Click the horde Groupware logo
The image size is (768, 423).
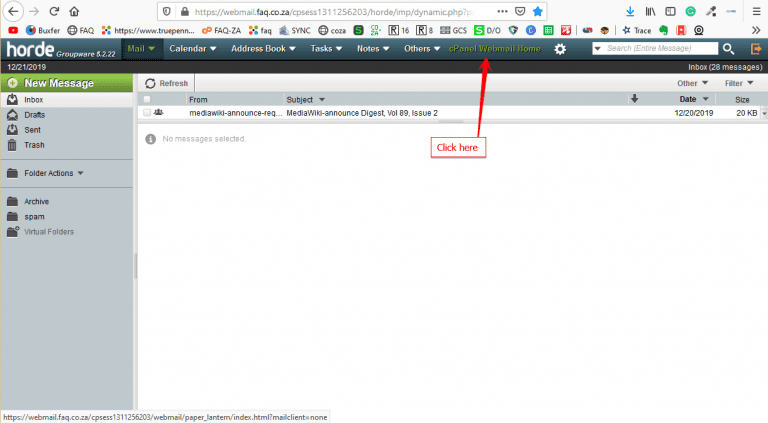point(61,49)
